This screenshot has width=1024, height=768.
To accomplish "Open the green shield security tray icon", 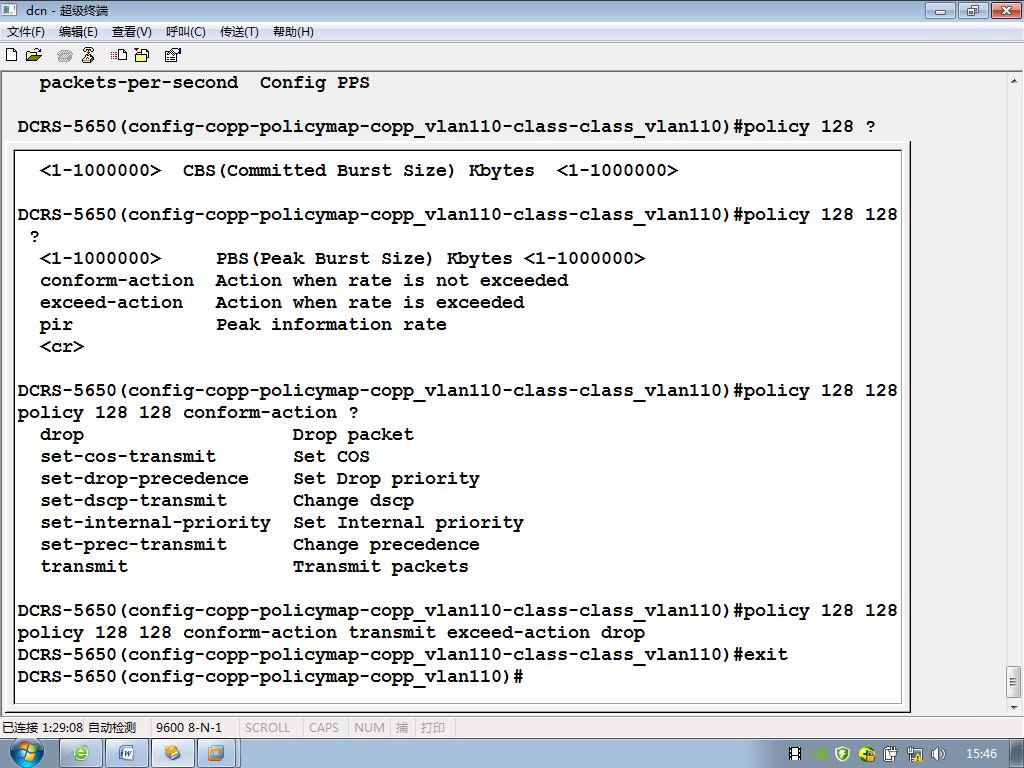I will pos(842,754).
